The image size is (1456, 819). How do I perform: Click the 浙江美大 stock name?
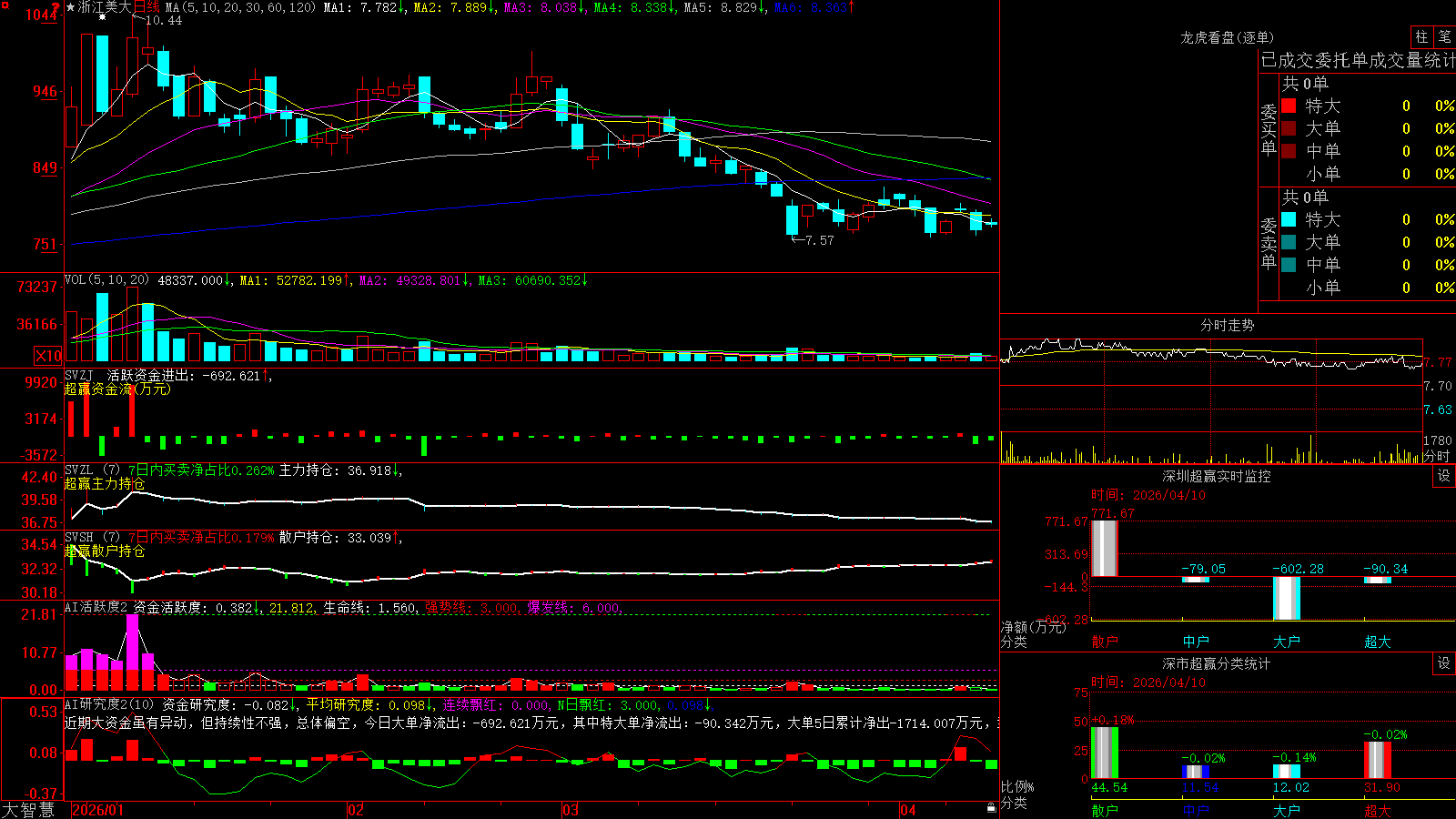click(x=105, y=7)
